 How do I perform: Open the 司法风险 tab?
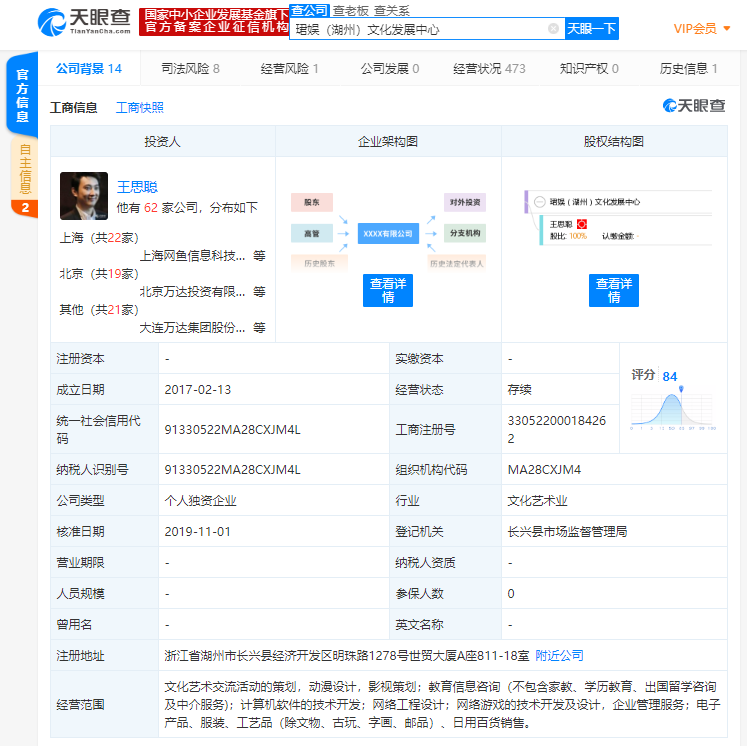(x=190, y=69)
